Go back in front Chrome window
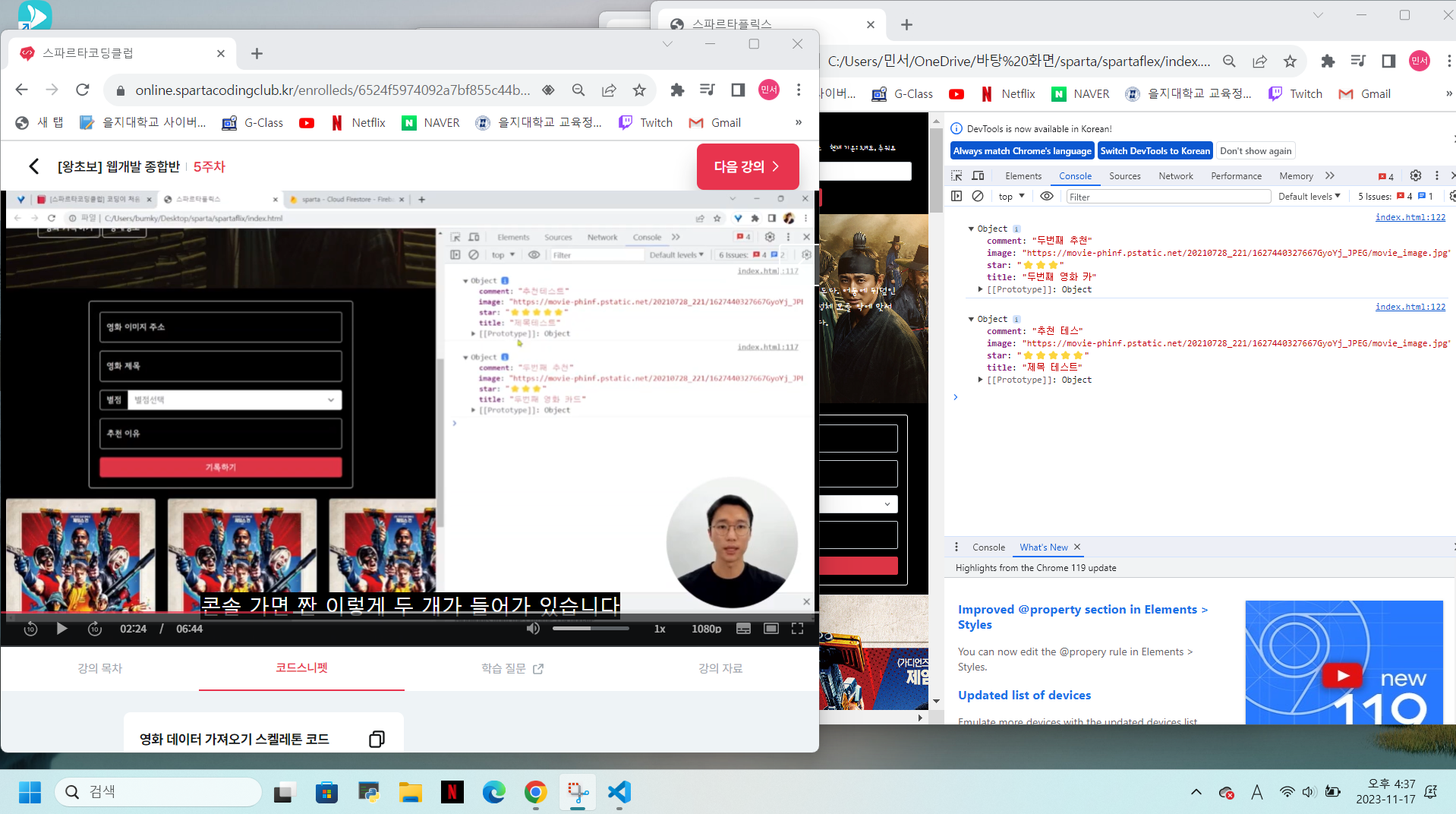1456x814 pixels. click(21, 90)
